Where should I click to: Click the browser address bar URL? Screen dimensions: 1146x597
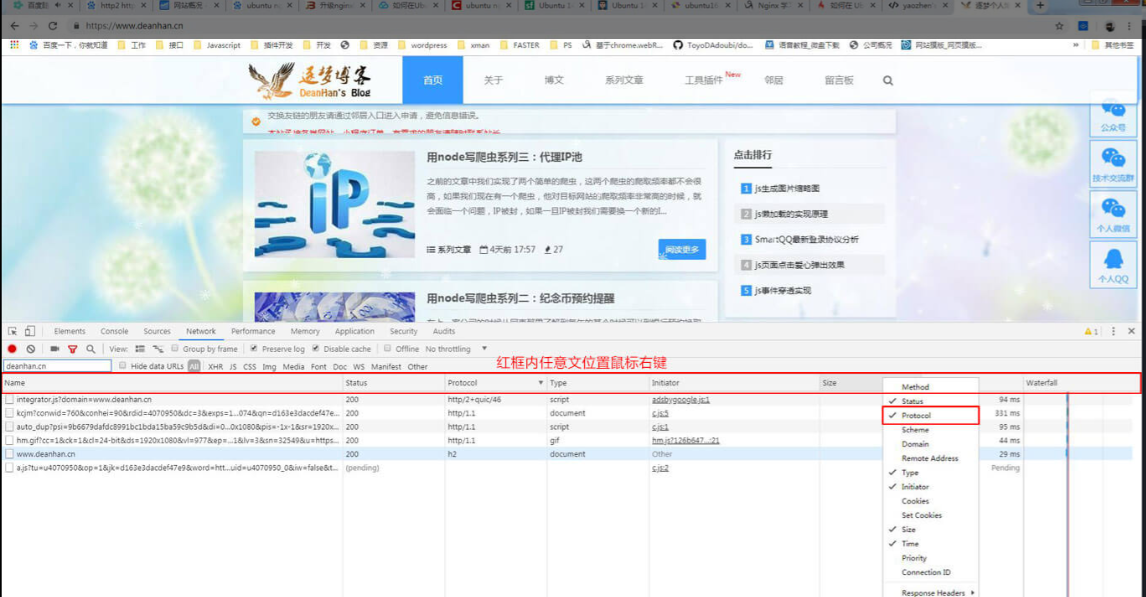coord(134,26)
